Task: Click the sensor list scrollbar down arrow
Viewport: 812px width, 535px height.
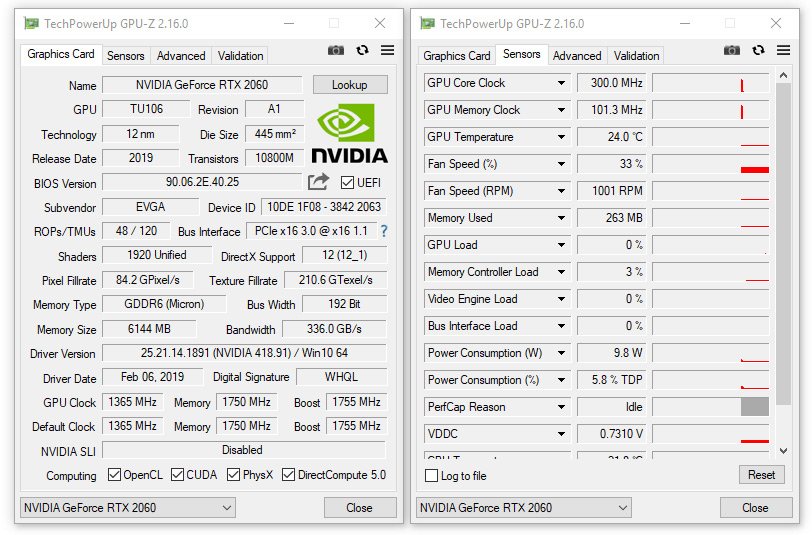Action: [x=782, y=452]
